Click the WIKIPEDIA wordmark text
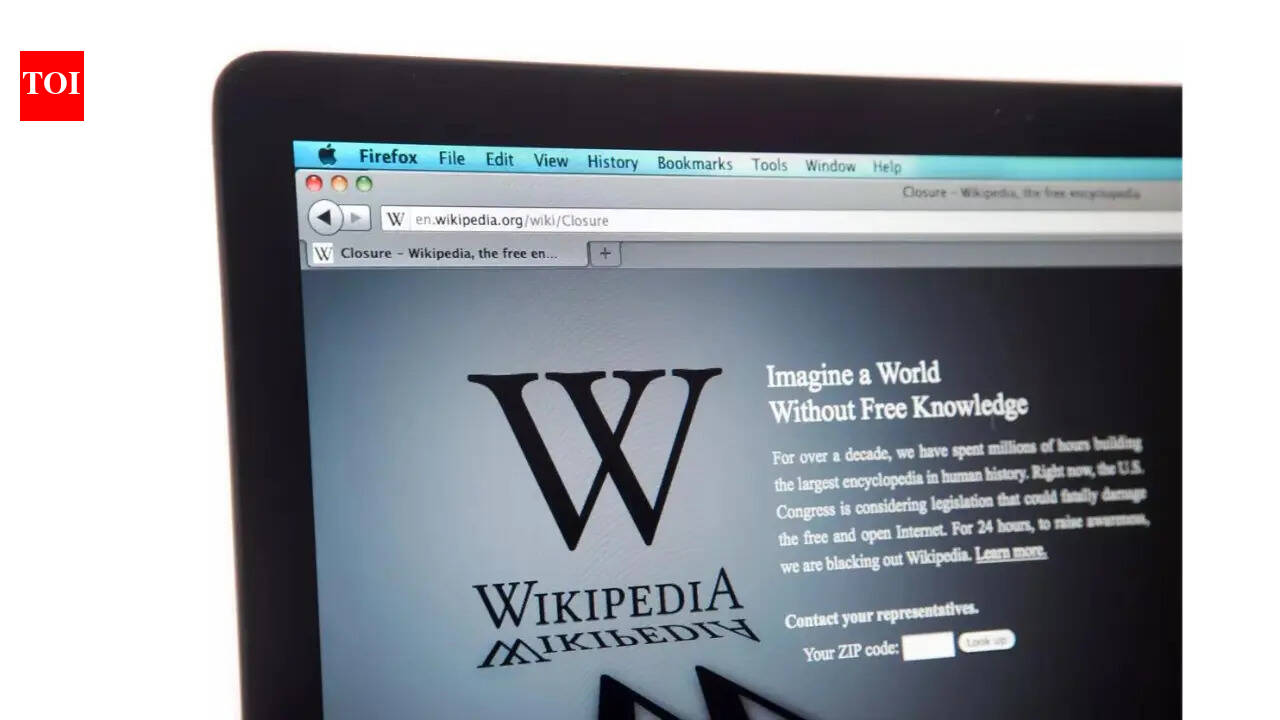 tap(610, 598)
